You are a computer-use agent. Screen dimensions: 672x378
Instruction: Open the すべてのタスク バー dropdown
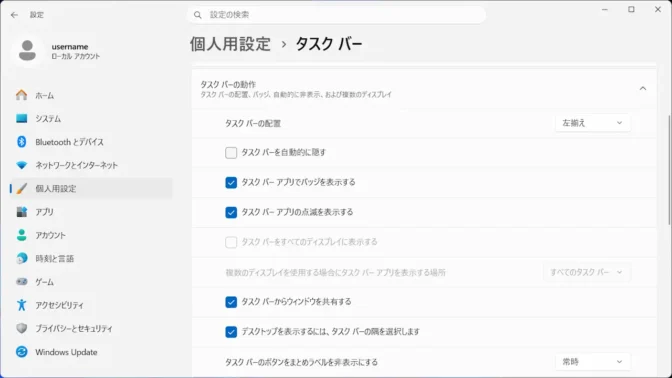(586, 272)
